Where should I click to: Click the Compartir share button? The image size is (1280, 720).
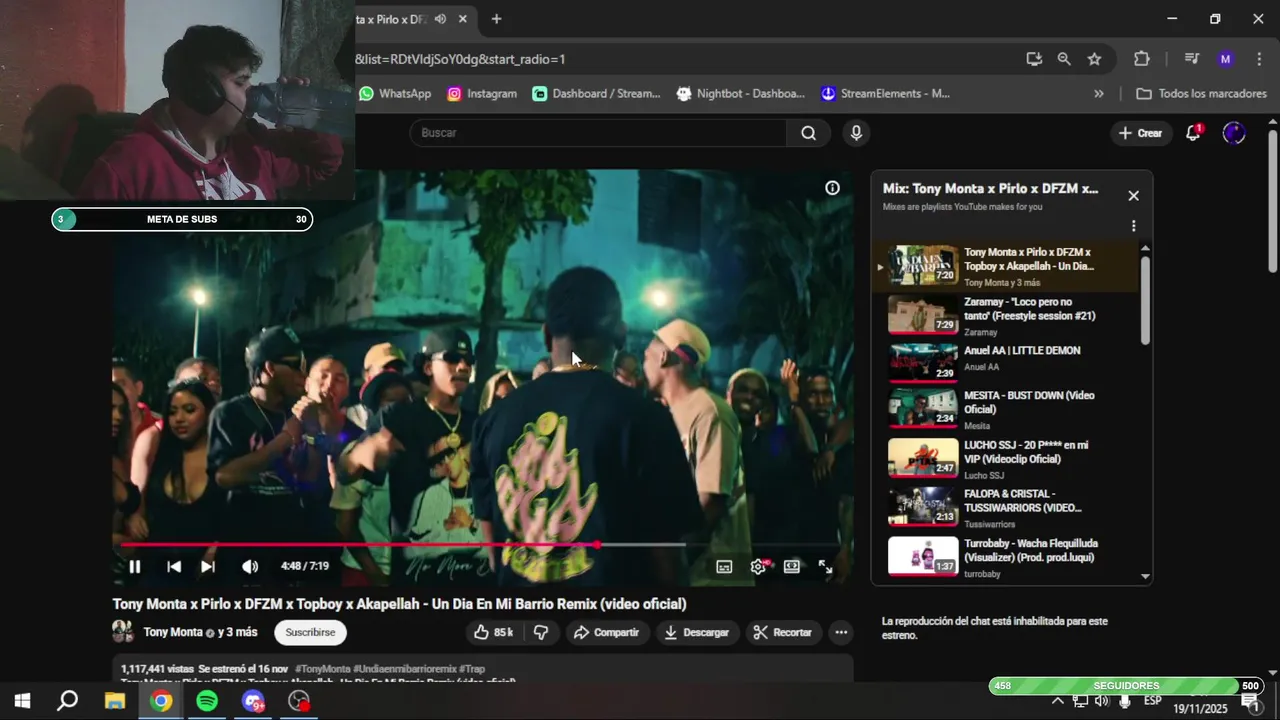pyautogui.click(x=606, y=632)
